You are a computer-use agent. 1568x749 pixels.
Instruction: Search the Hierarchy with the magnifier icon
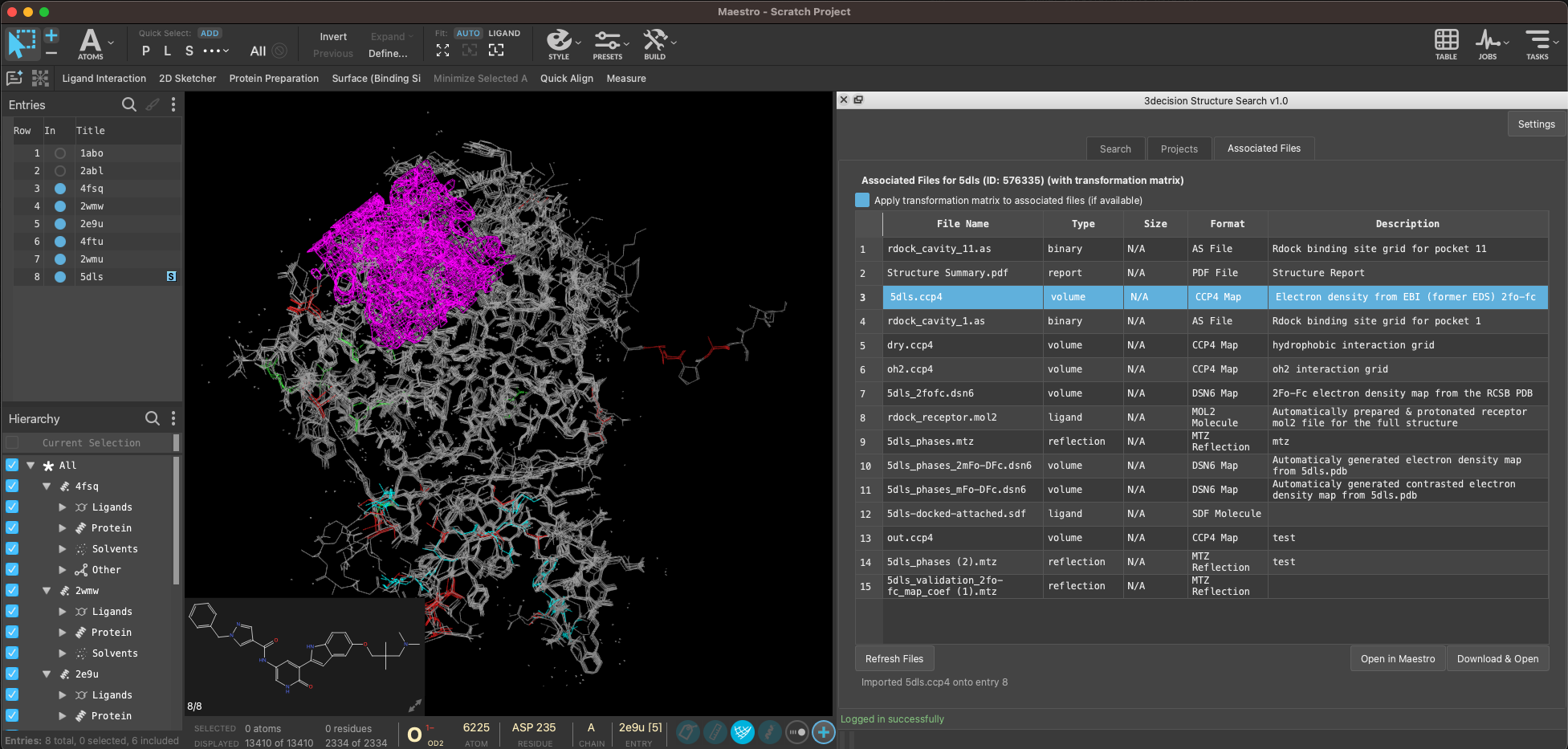(x=152, y=418)
